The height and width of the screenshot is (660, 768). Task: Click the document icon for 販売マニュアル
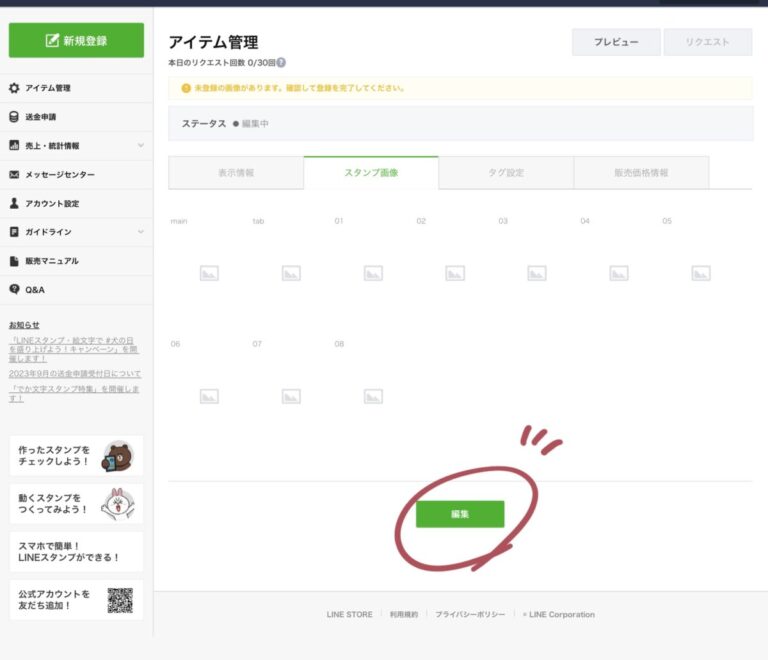click(14, 261)
